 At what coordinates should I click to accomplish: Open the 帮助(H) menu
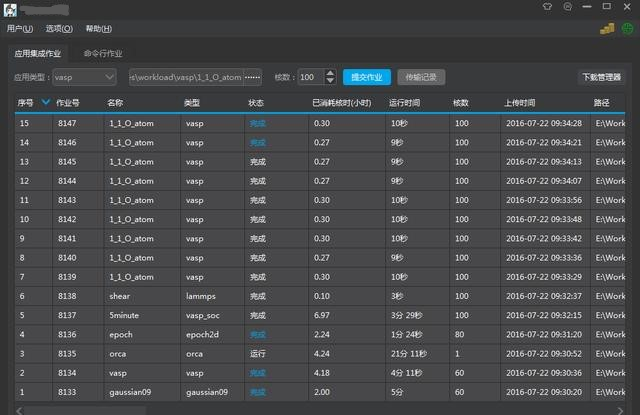pos(99,29)
